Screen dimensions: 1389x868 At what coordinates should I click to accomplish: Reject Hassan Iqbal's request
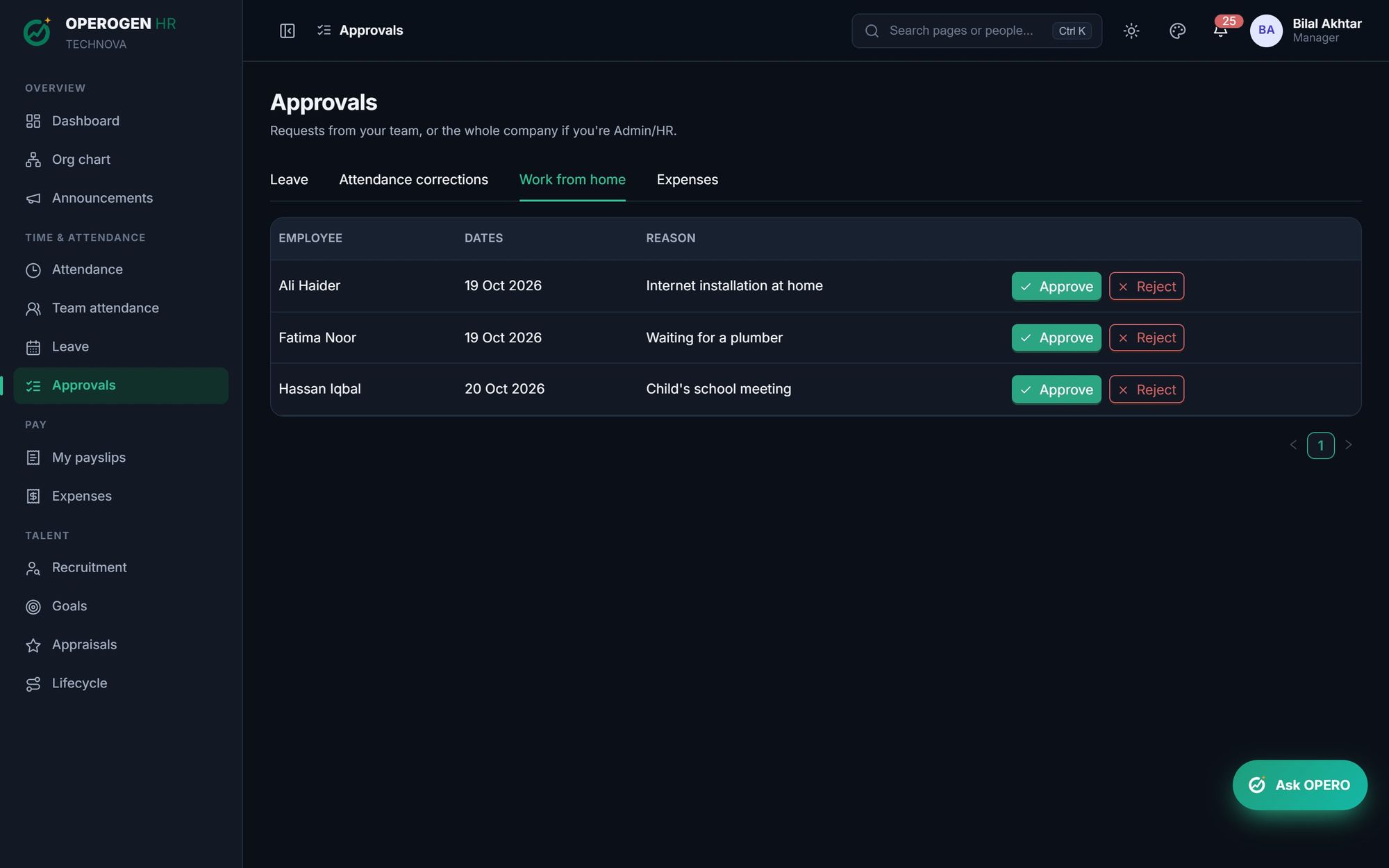[1147, 390]
